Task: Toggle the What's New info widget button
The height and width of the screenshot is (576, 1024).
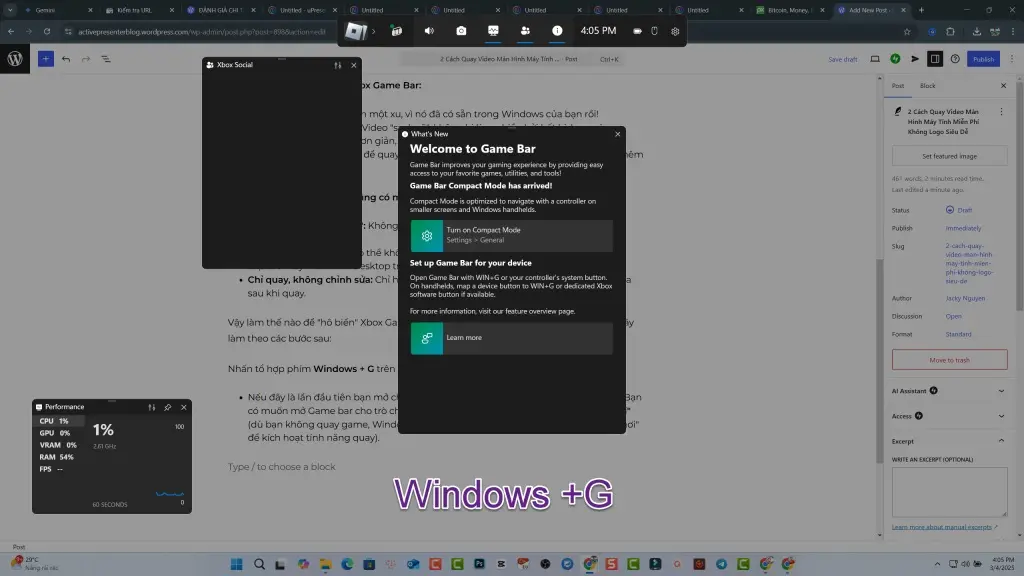Action: click(x=557, y=31)
